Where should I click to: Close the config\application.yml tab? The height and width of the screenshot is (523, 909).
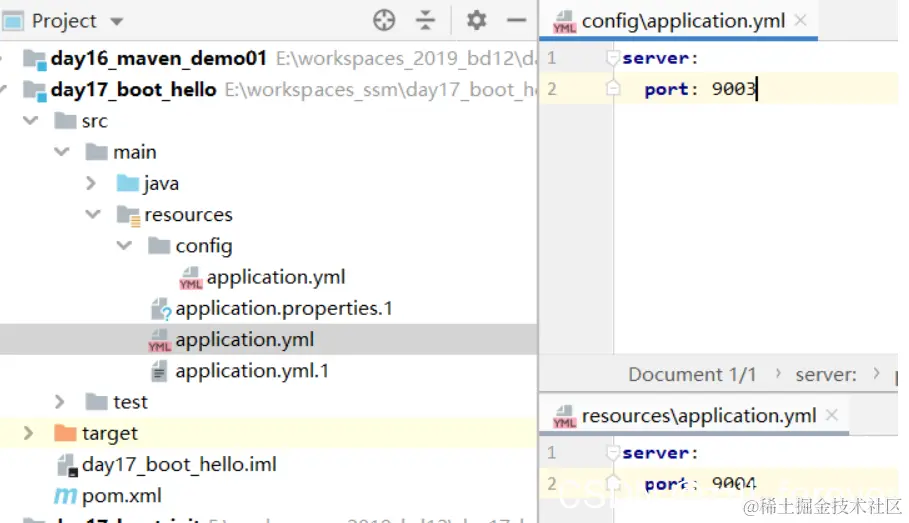point(801,20)
